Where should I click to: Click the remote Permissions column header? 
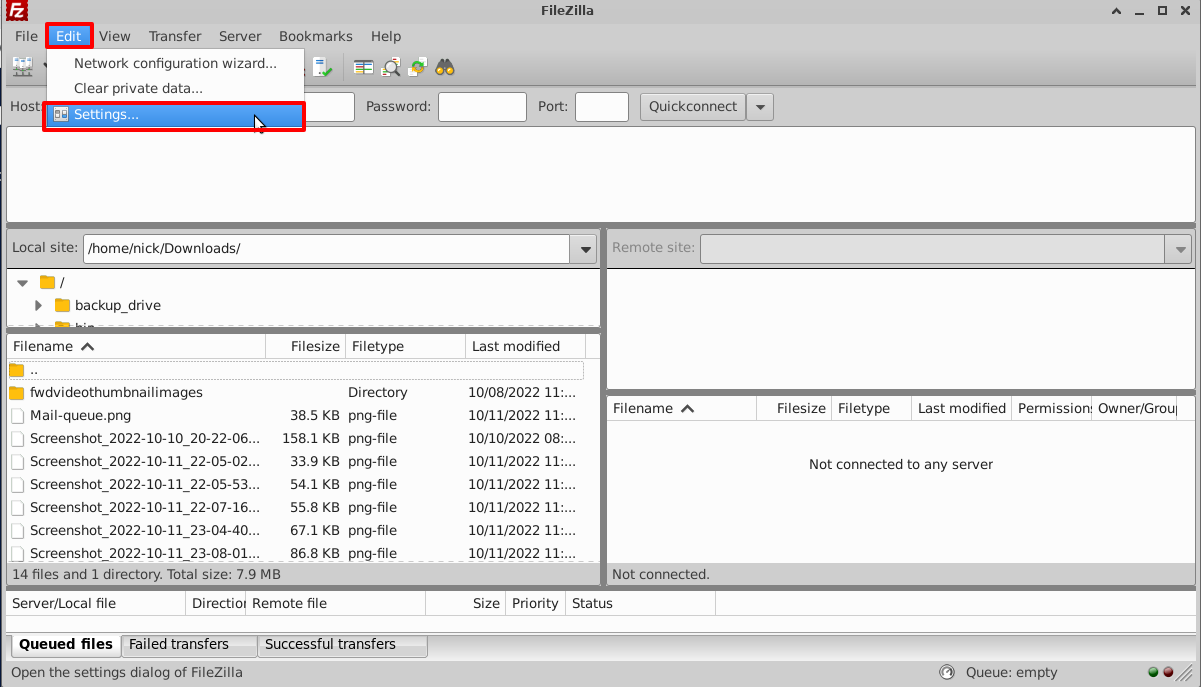pos(1052,408)
